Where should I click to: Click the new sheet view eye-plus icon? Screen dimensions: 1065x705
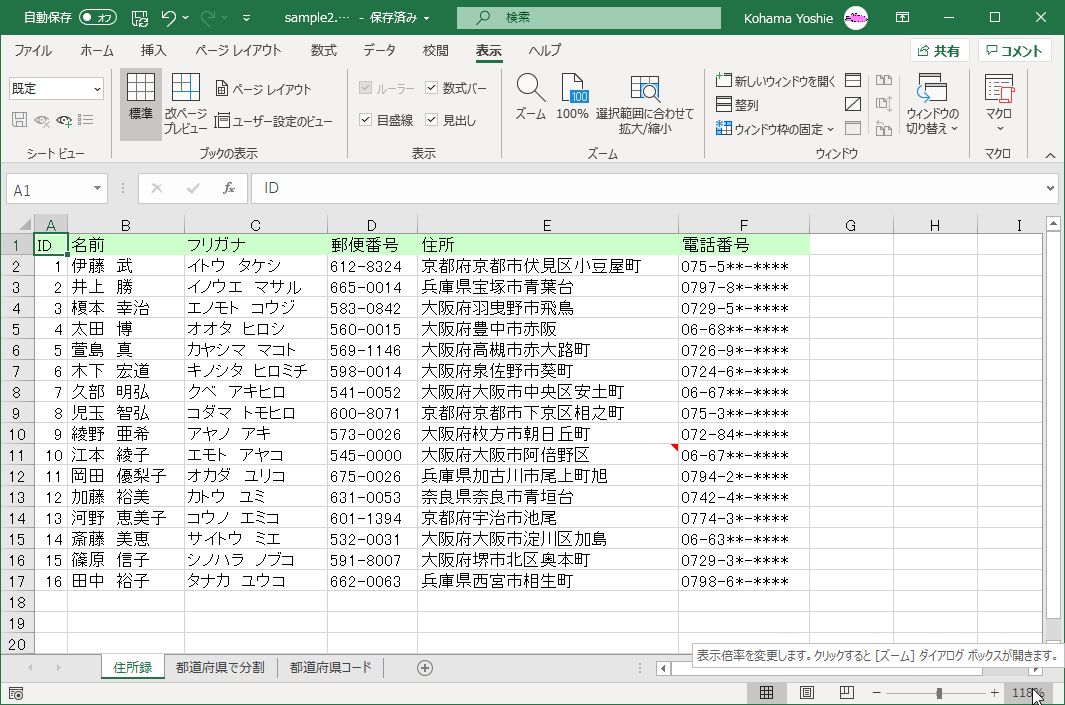tap(65, 120)
